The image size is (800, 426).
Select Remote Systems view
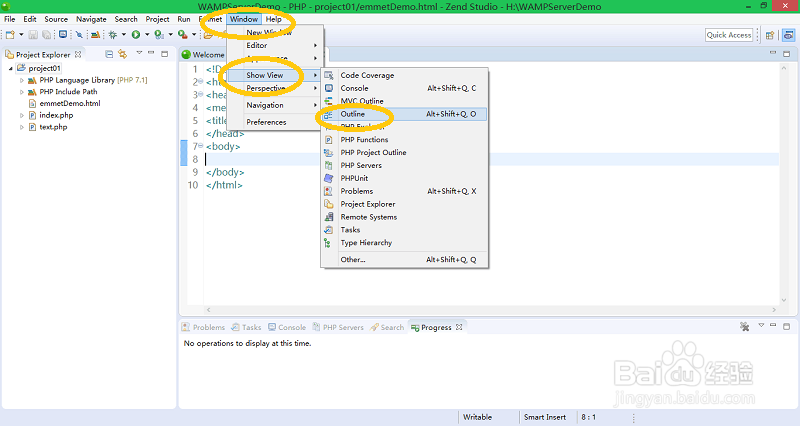405,217
